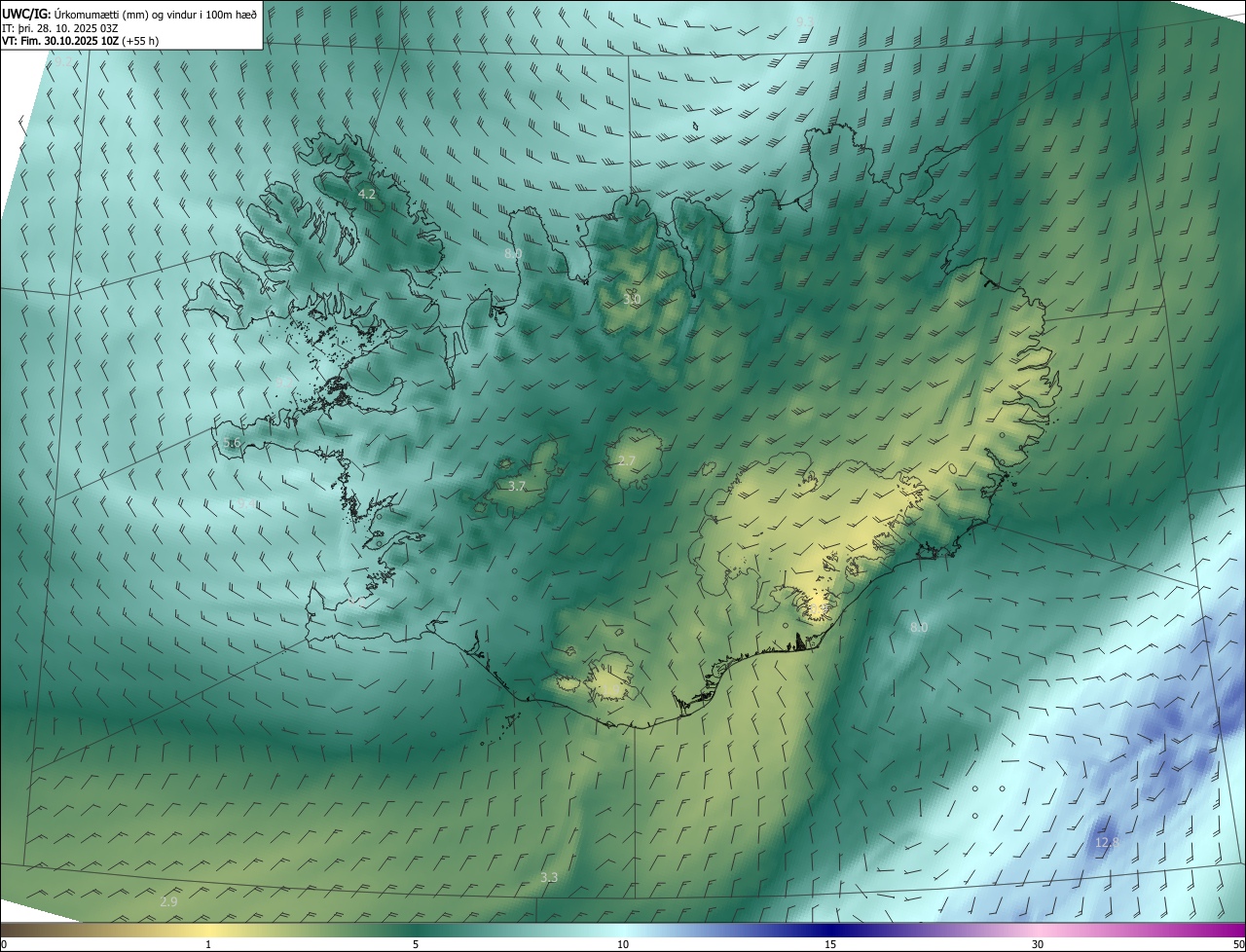Image resolution: width=1246 pixels, height=952 pixels.
Task: Click the 2.7 value label on Hofsjökull glacier
Action: 627,460
